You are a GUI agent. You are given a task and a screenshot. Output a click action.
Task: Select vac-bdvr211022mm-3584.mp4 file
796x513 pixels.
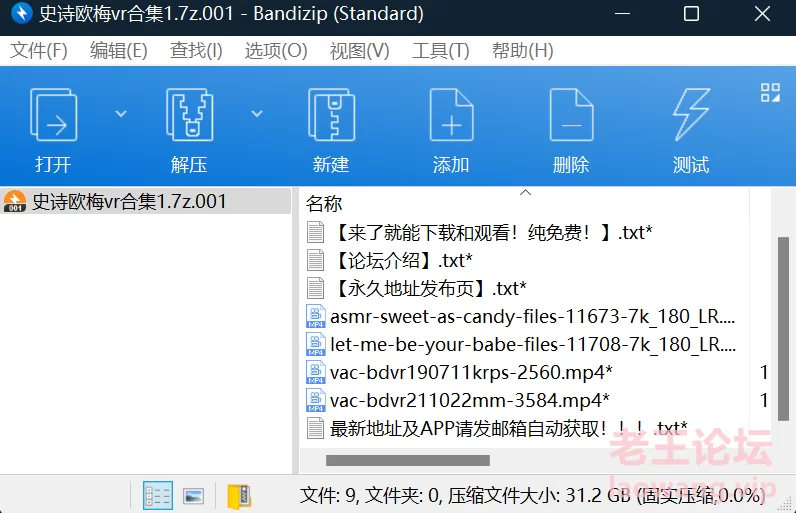tap(470, 400)
